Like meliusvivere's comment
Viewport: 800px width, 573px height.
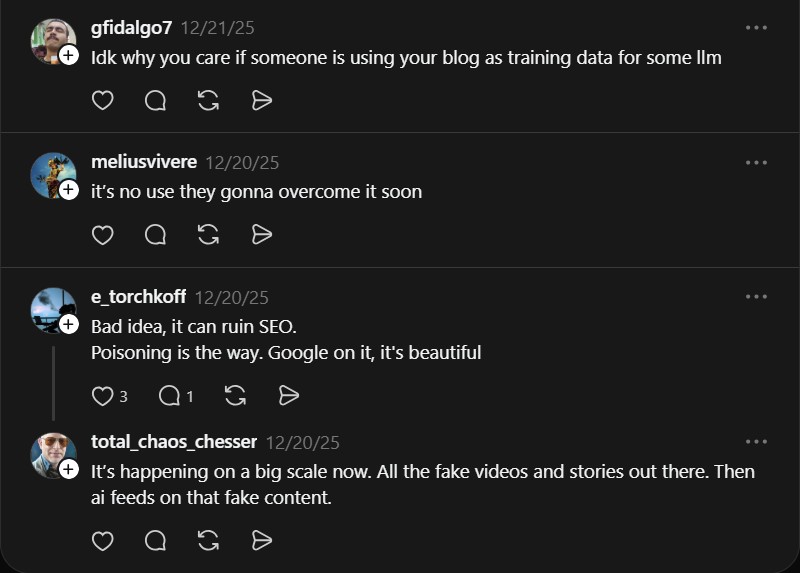pos(102,234)
